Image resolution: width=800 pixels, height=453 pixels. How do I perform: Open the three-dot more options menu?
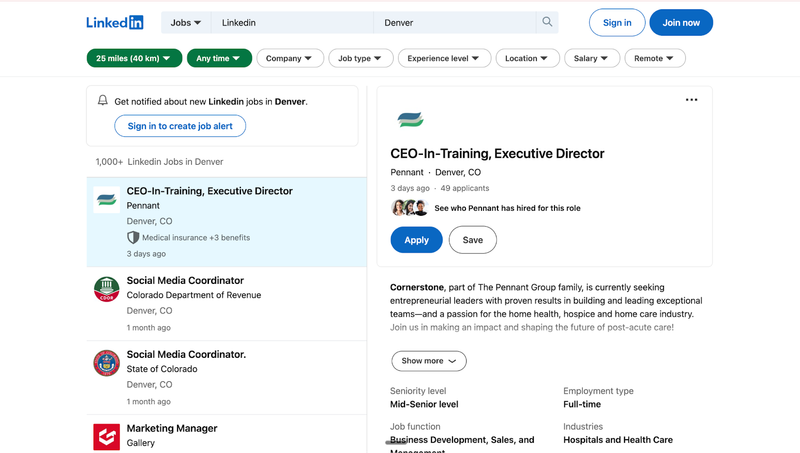(x=691, y=100)
